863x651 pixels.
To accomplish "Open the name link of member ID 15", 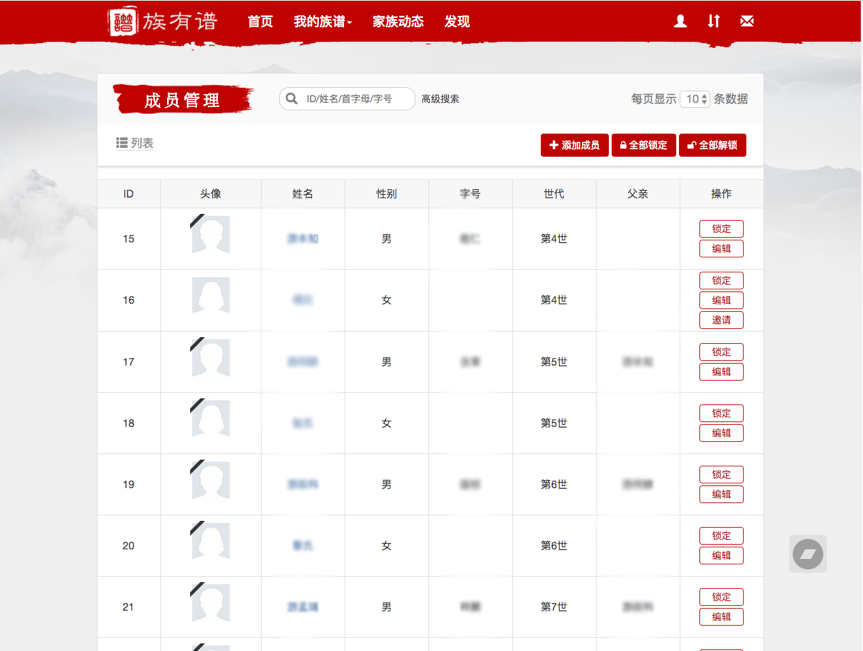I will pos(303,238).
